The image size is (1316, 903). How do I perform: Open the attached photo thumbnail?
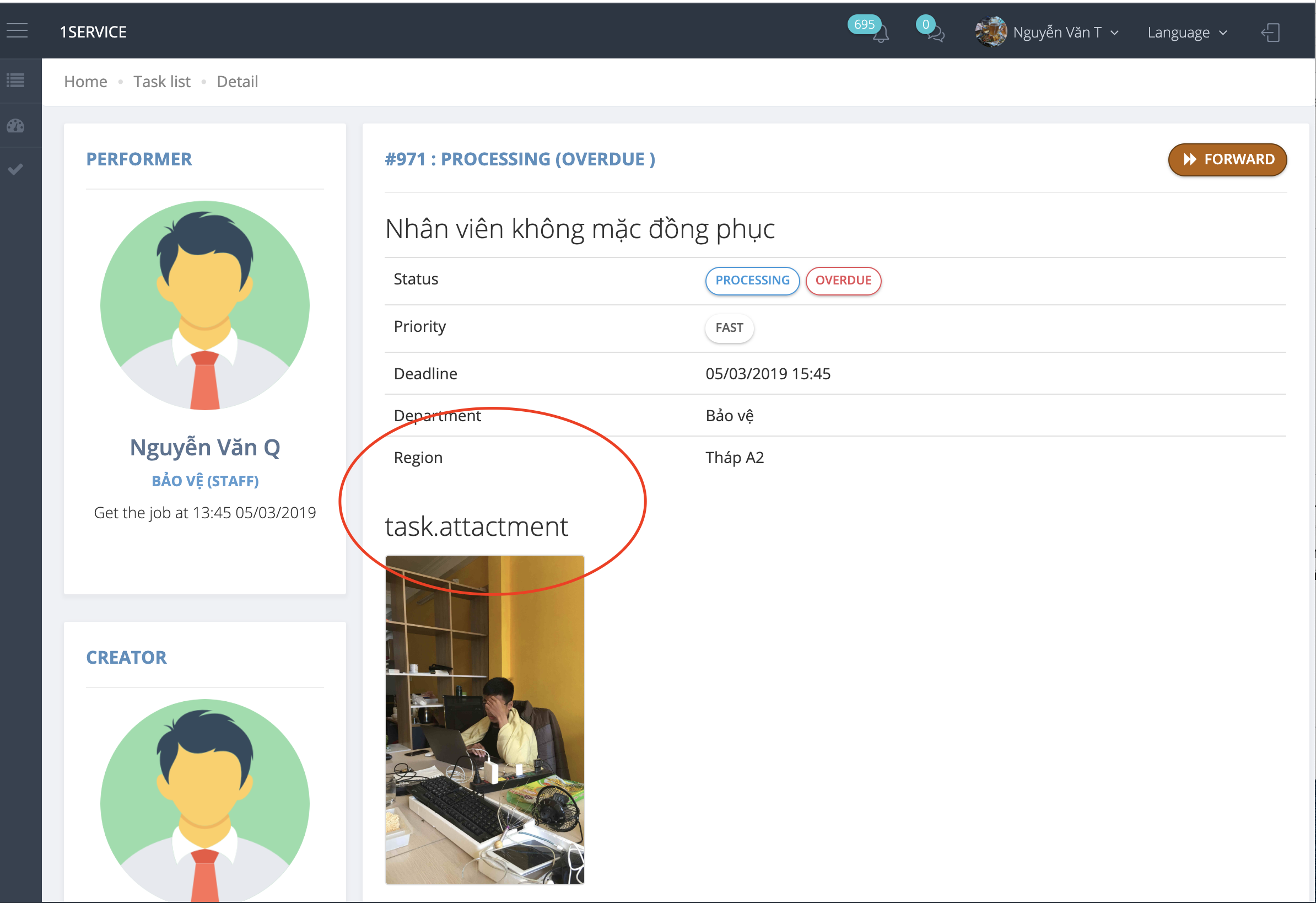[485, 719]
